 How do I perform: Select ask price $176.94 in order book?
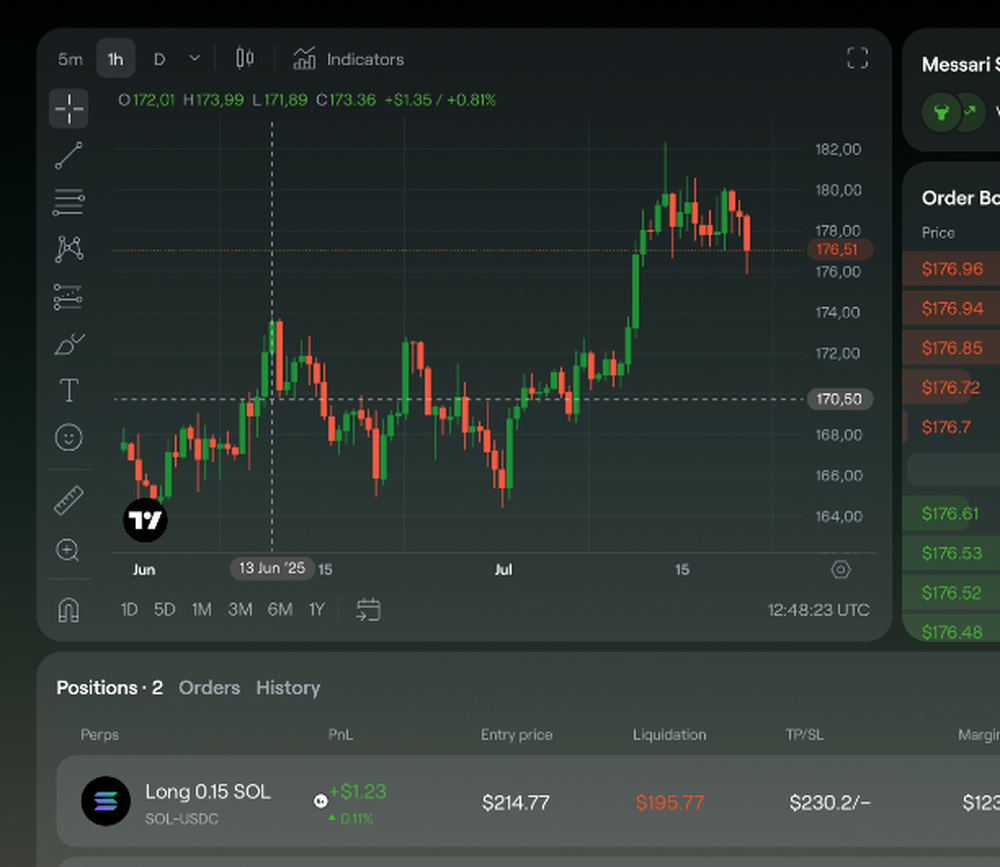(952, 308)
